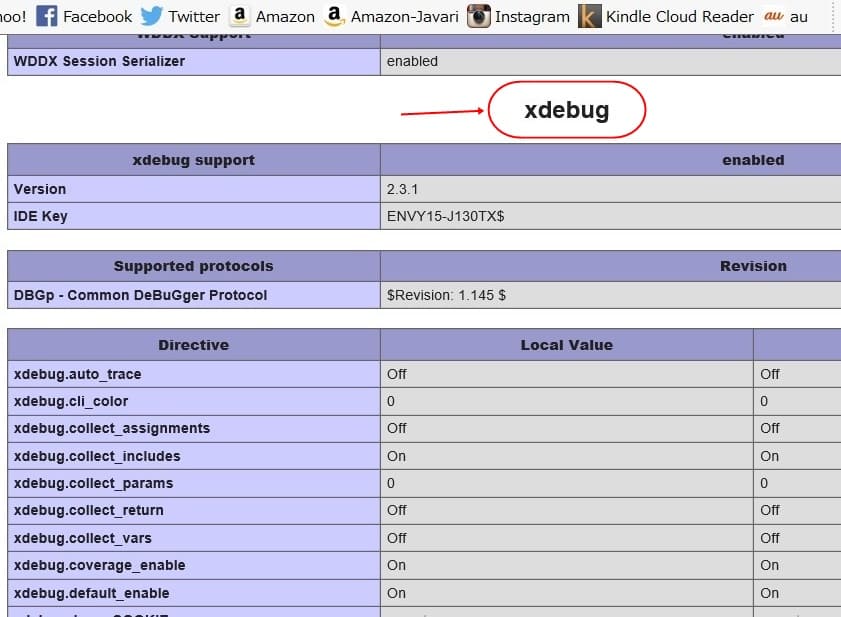Open the Instagram camera icon bookmark
The width and height of the screenshot is (841, 617).
pos(480,16)
